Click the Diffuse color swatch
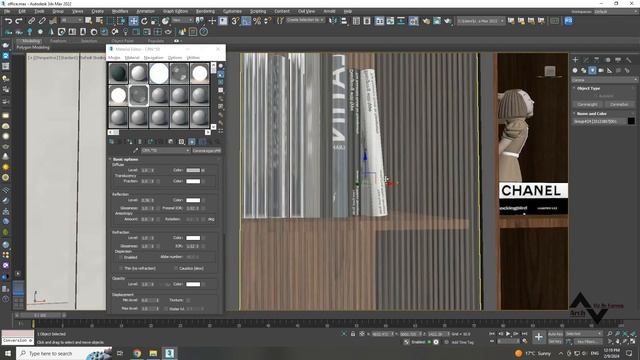The image size is (640, 360). (x=193, y=170)
